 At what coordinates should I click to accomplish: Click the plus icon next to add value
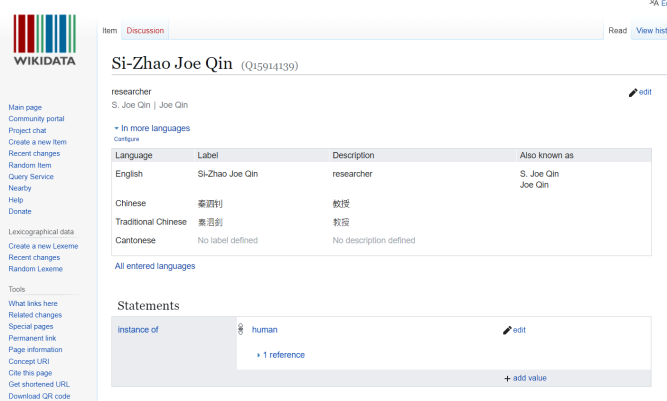(507, 378)
